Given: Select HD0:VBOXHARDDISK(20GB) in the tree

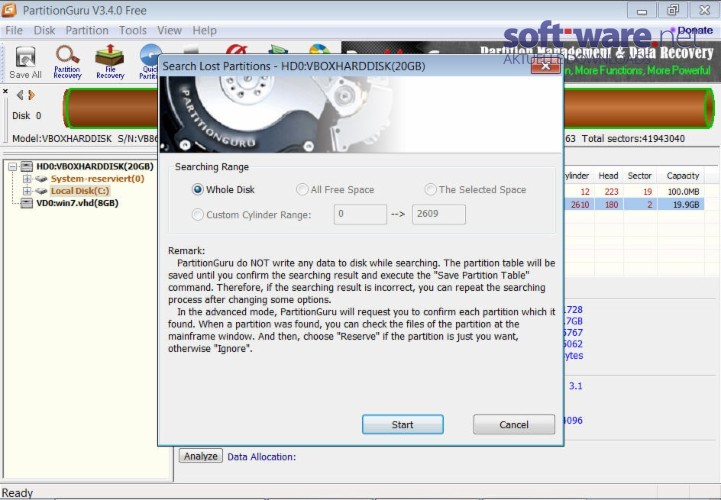Looking at the screenshot, I should [95, 166].
